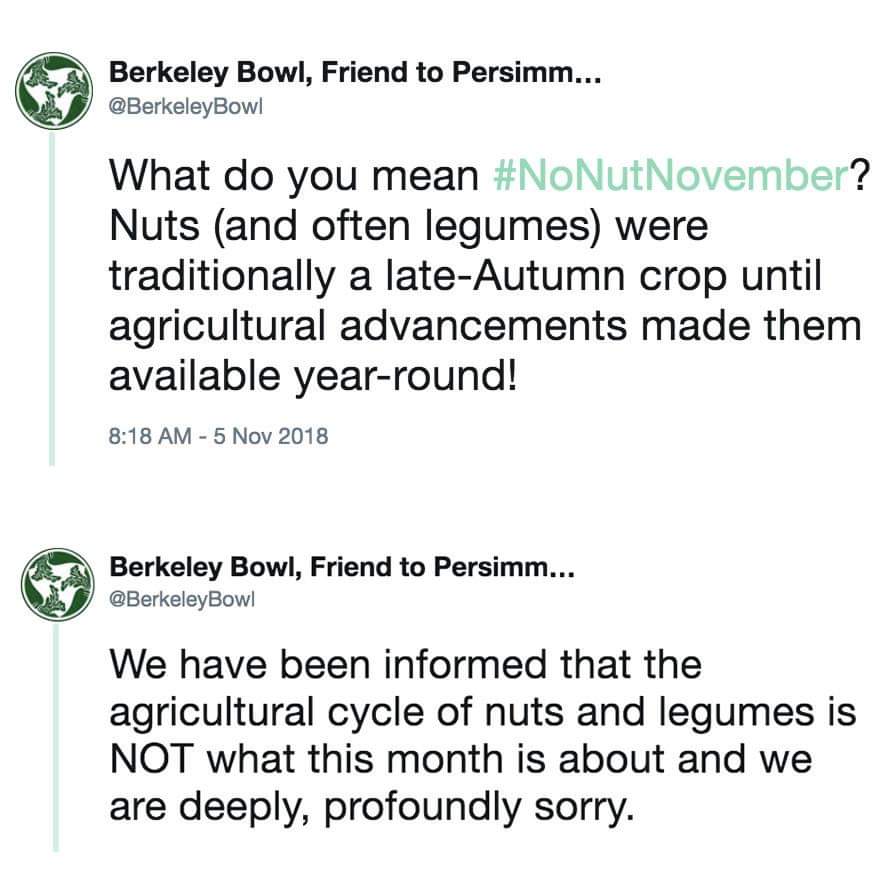Screen dimensions: 886x886
Task: Click the 'are deeply, profoundly sorry.' line
Action: tap(371, 807)
